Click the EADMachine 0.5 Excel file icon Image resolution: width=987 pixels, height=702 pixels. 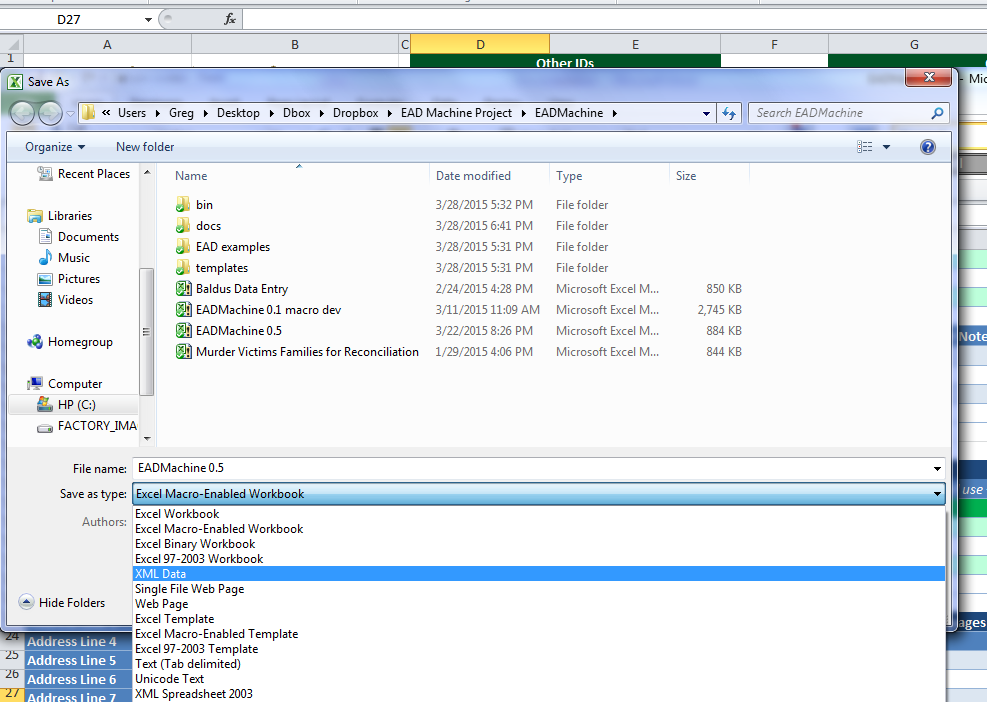[183, 331]
